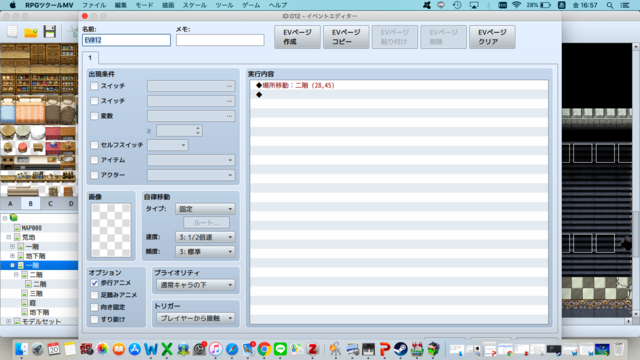This screenshot has width=640, height=360.
Task: Open the モード menu
Action: click(144, 5)
